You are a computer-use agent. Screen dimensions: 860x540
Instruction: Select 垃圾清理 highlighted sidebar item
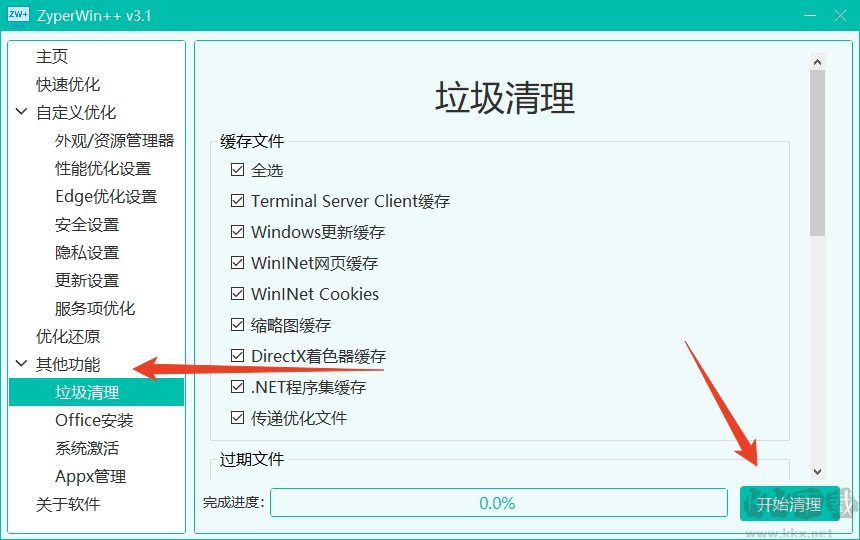tap(97, 392)
